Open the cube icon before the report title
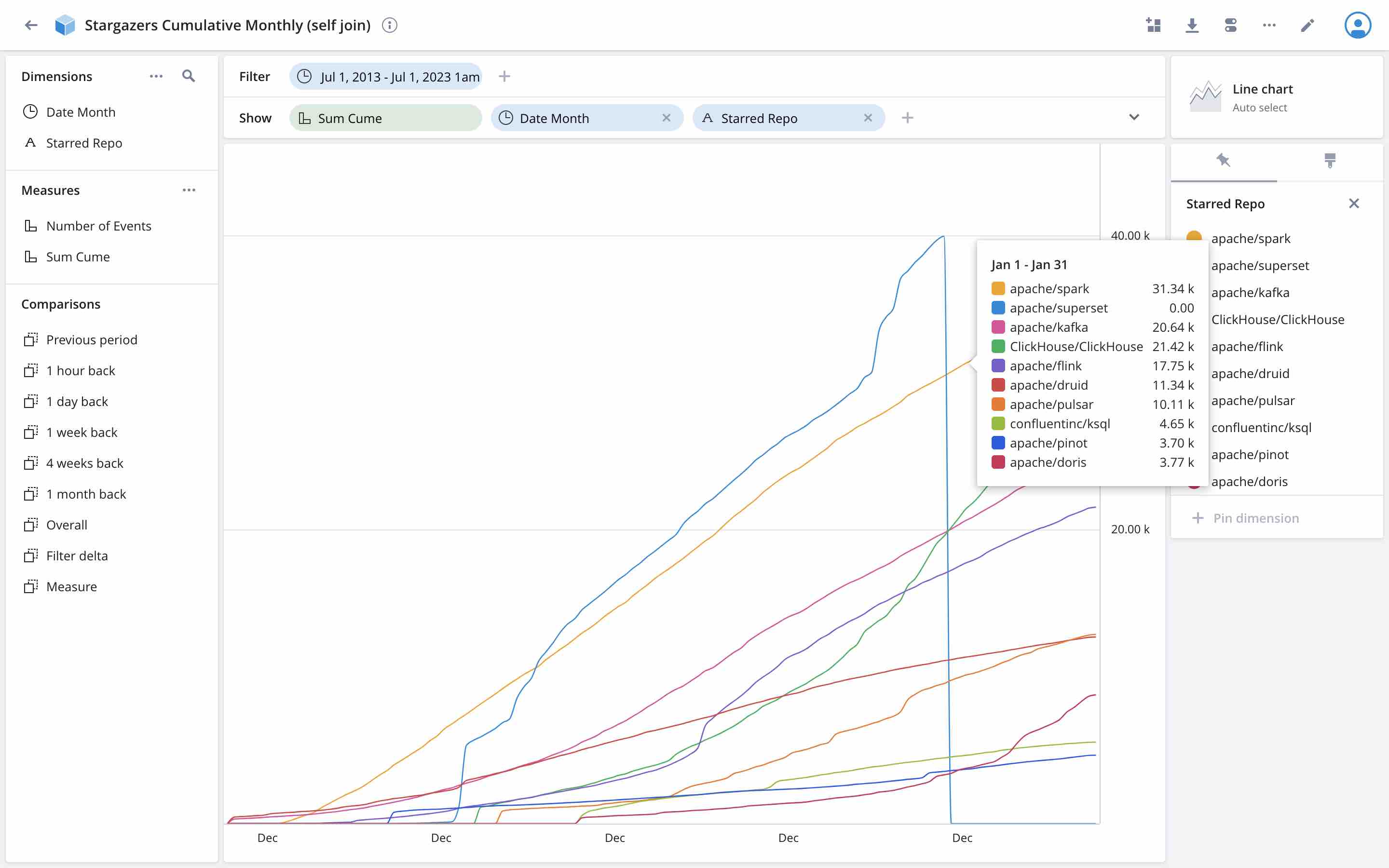Viewport: 1389px width, 868px height. click(x=65, y=25)
